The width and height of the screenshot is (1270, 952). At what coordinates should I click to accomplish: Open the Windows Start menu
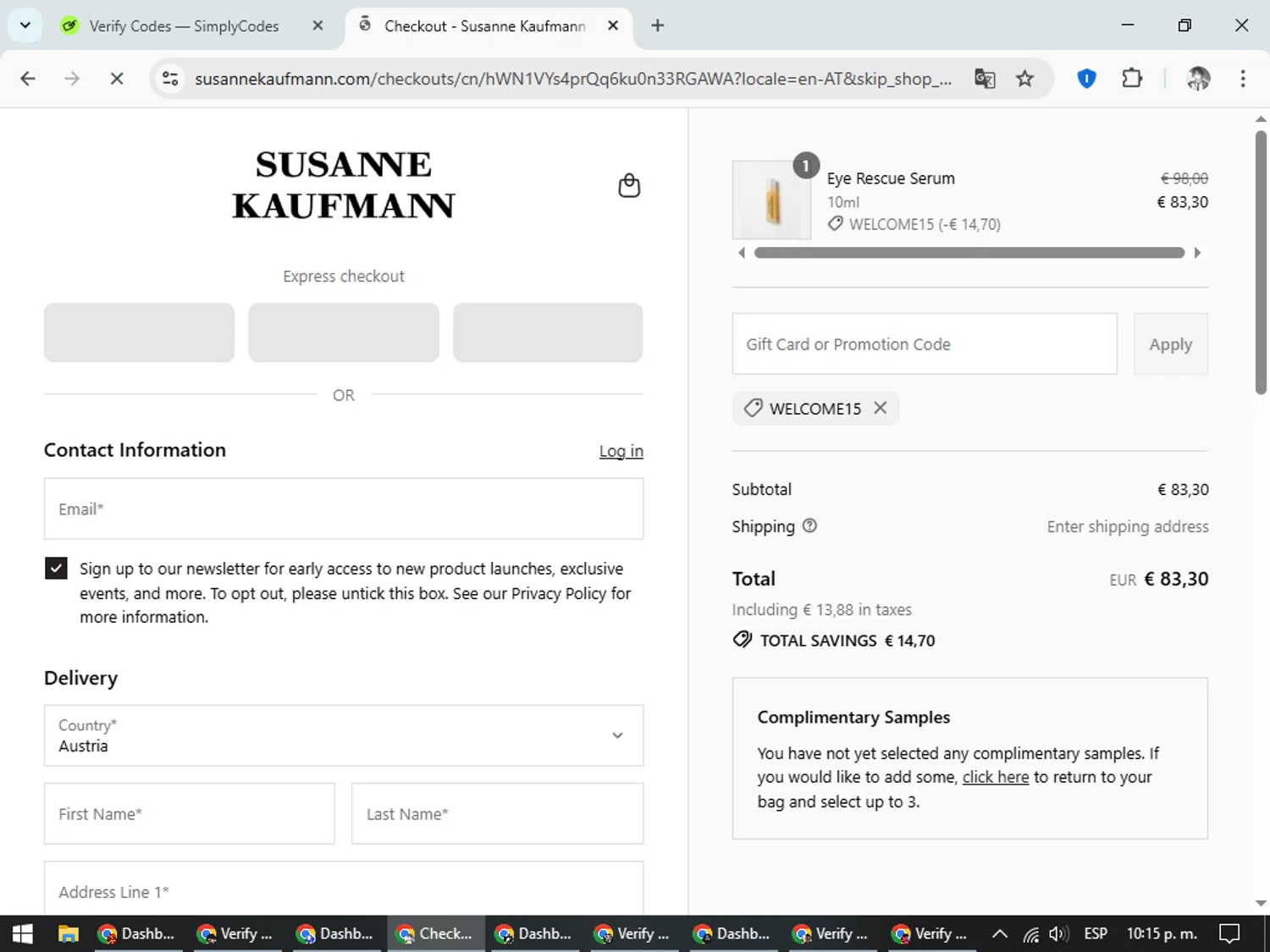pyautogui.click(x=23, y=933)
